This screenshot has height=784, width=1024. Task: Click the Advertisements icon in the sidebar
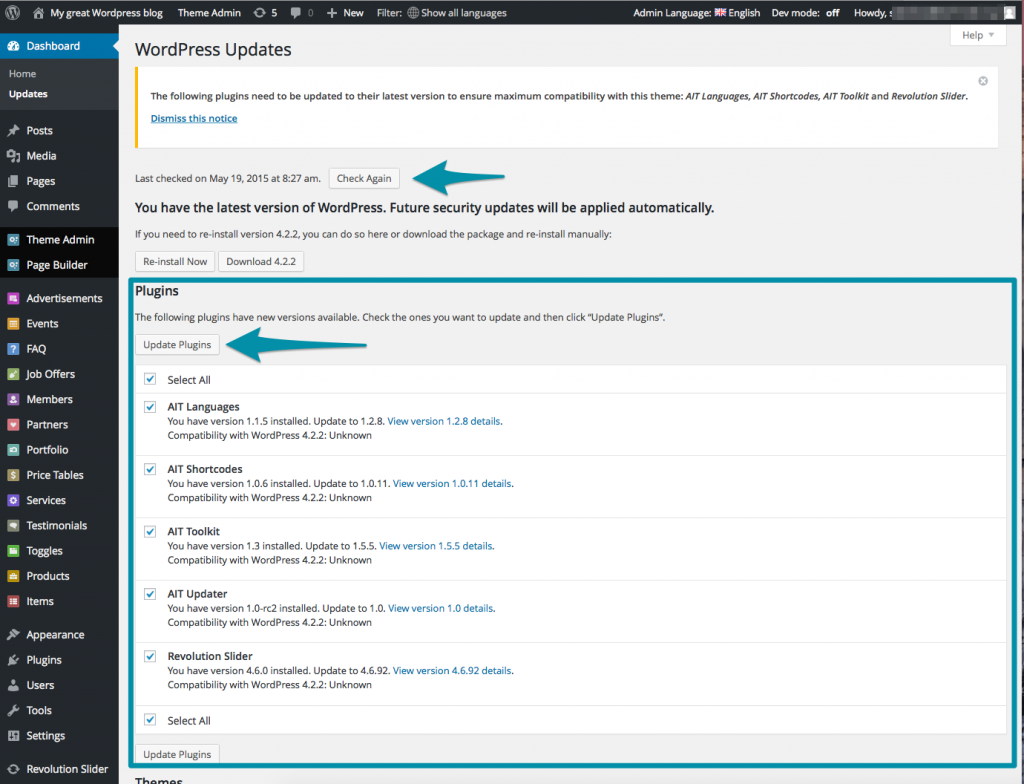tap(13, 298)
